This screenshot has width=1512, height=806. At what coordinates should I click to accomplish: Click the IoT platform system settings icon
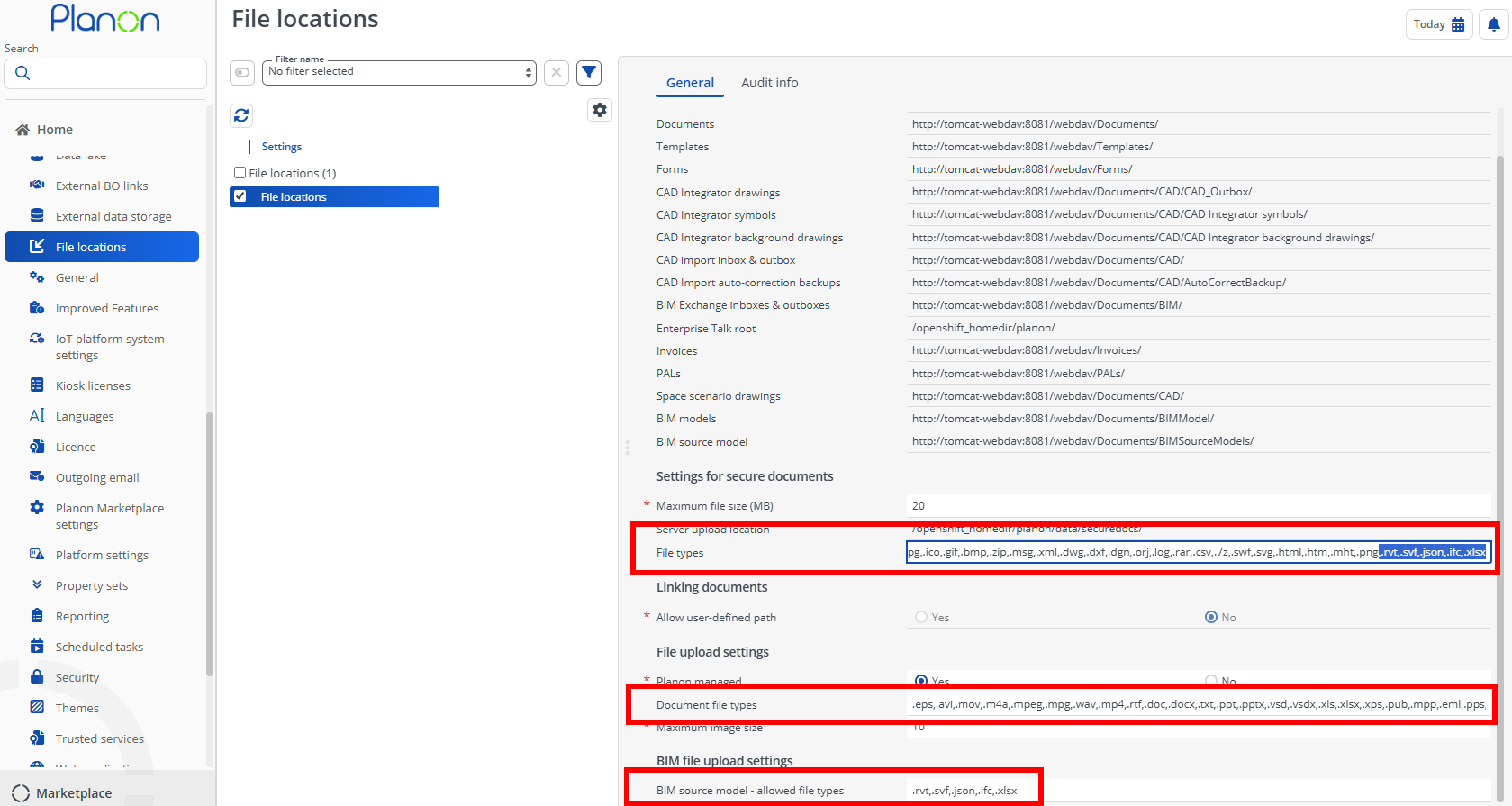click(37, 339)
